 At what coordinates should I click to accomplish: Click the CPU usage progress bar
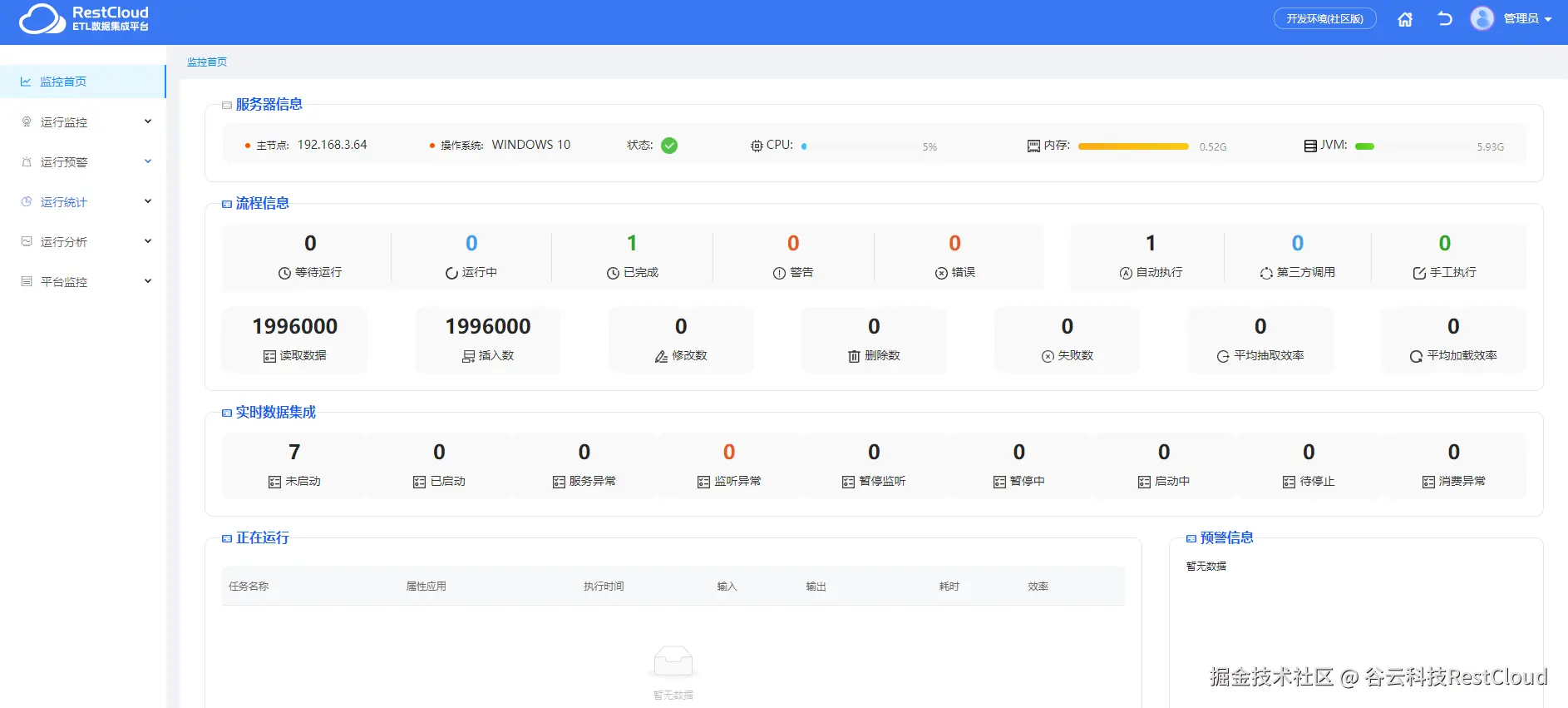coord(859,146)
